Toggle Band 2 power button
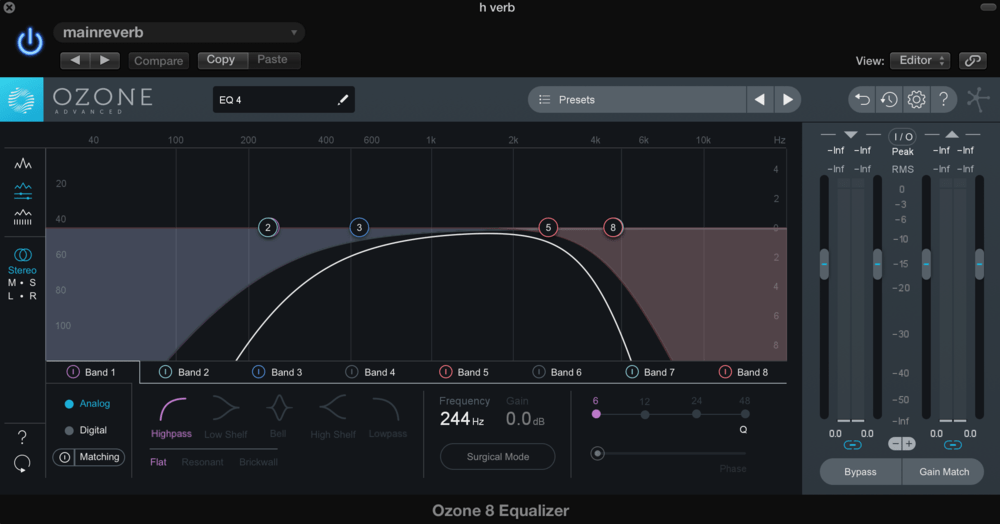 165,372
